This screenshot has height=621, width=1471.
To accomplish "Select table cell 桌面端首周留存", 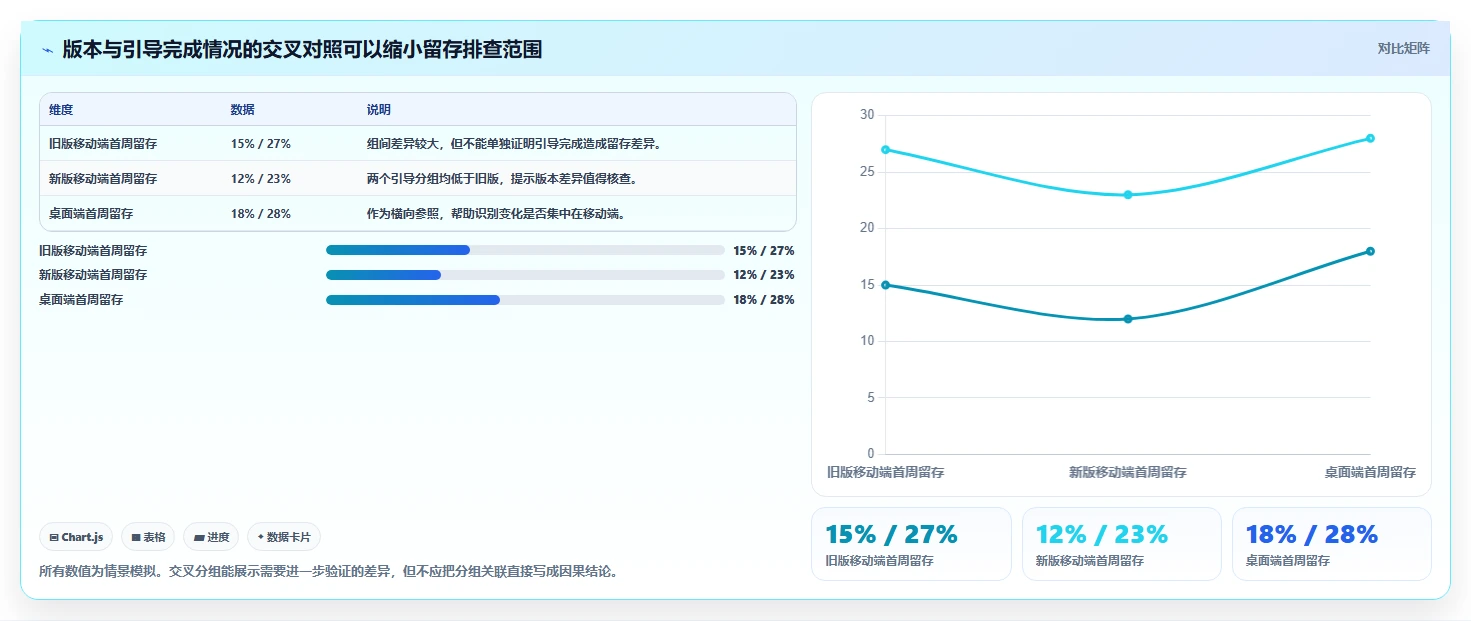I will (x=91, y=214).
